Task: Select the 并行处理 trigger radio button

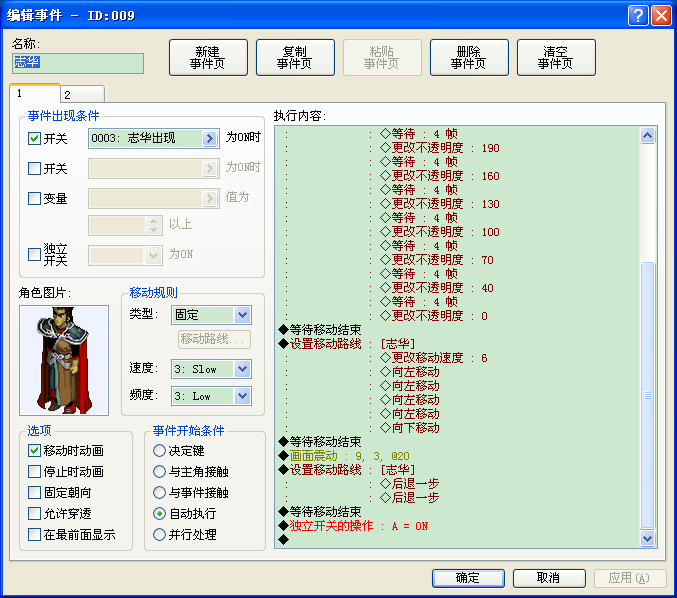Action: point(159,535)
